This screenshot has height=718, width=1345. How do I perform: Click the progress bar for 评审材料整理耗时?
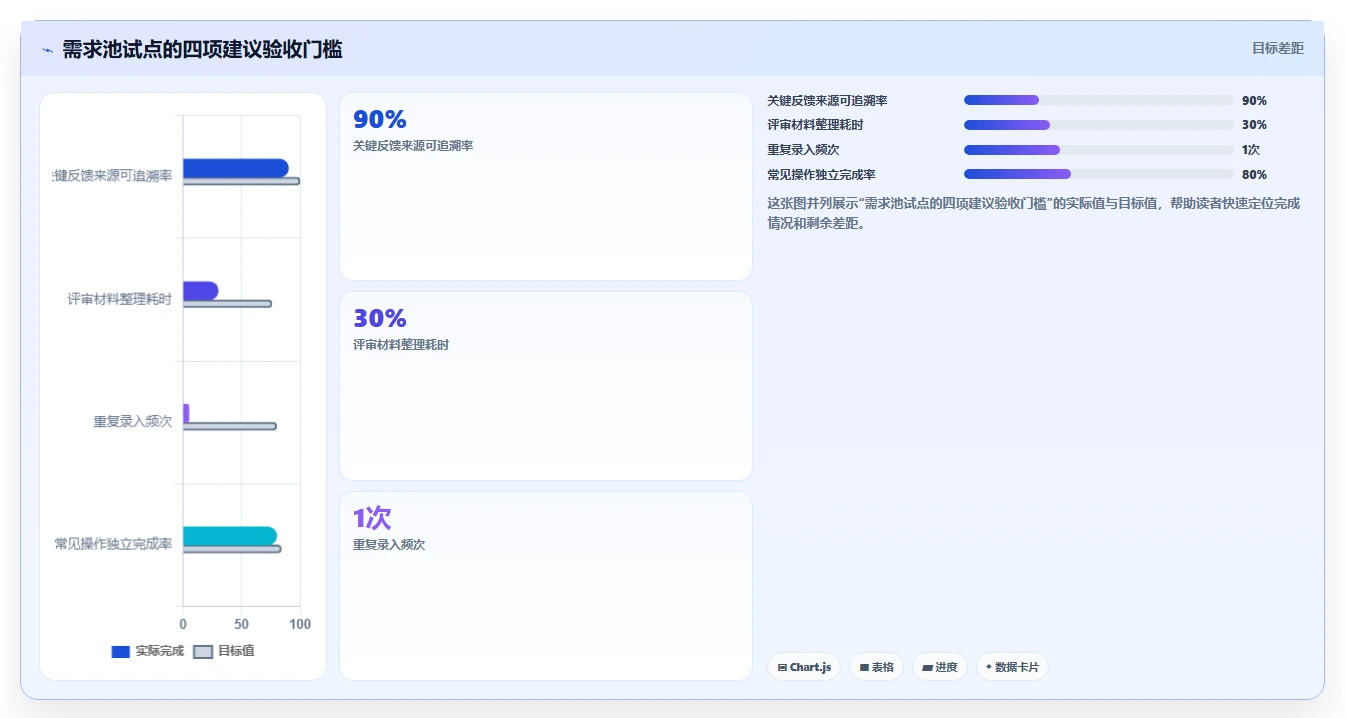pyautogui.click(x=1098, y=125)
